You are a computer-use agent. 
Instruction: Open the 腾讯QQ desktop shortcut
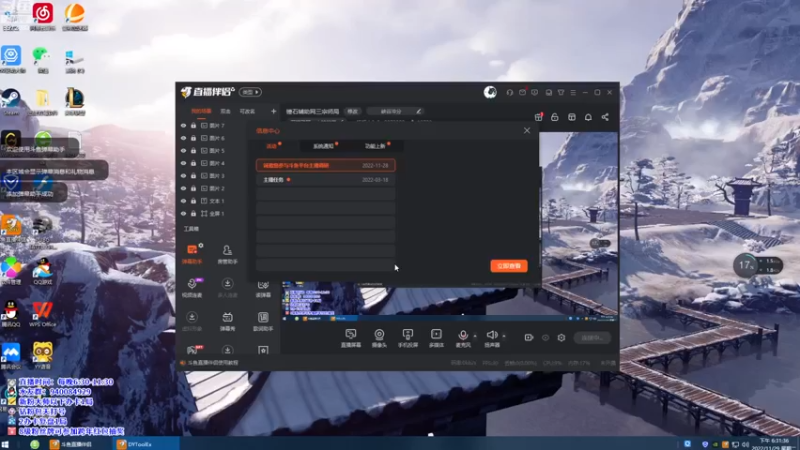coord(11,314)
